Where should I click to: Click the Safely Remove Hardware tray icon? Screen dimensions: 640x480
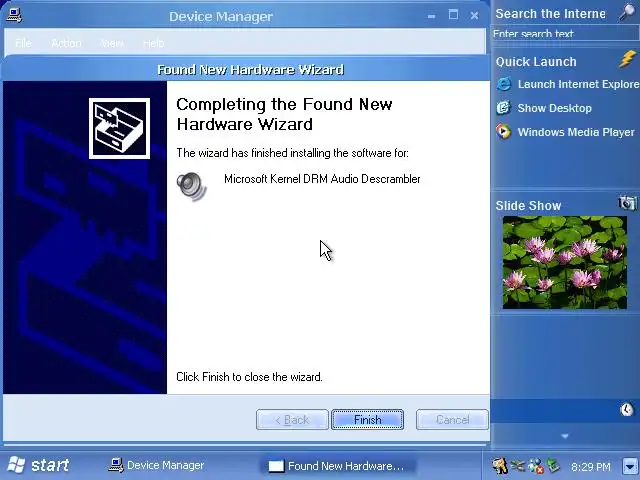[x=518, y=465]
